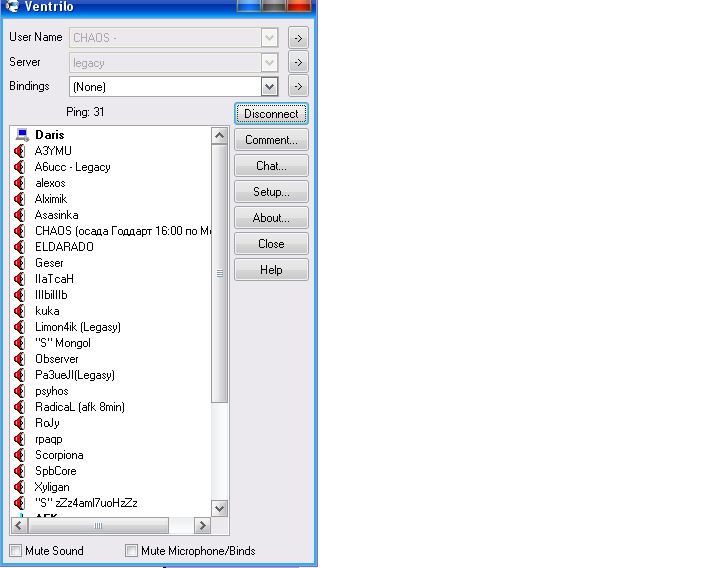Click the speaker icon next to alexos

point(19,183)
